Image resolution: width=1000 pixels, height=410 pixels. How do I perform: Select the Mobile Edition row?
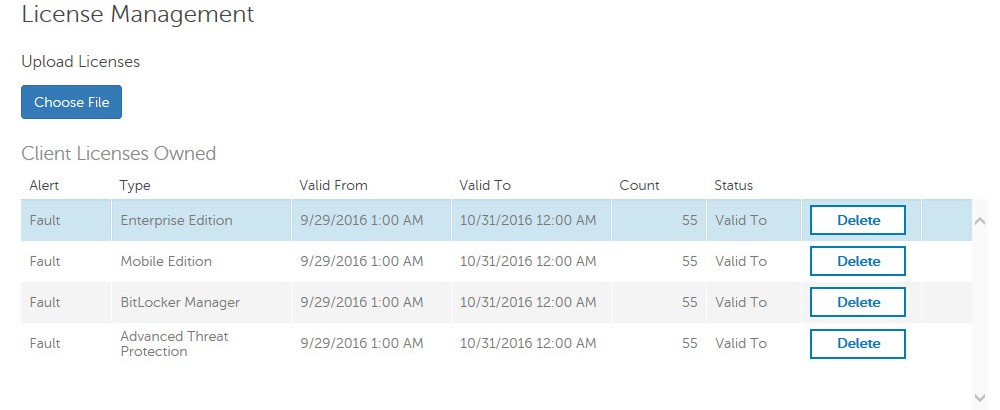[166, 261]
